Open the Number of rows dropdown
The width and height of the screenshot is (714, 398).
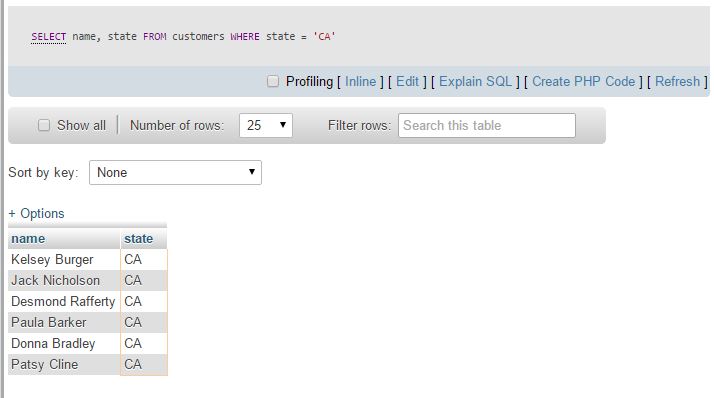[x=266, y=125]
